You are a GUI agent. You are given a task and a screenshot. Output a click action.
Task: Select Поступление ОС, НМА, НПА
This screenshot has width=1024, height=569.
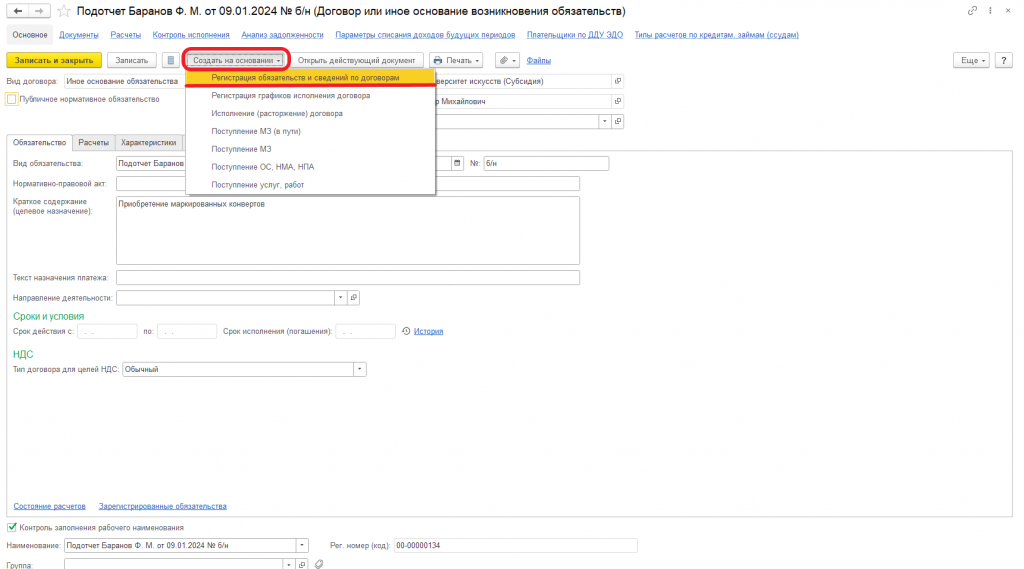point(310,167)
